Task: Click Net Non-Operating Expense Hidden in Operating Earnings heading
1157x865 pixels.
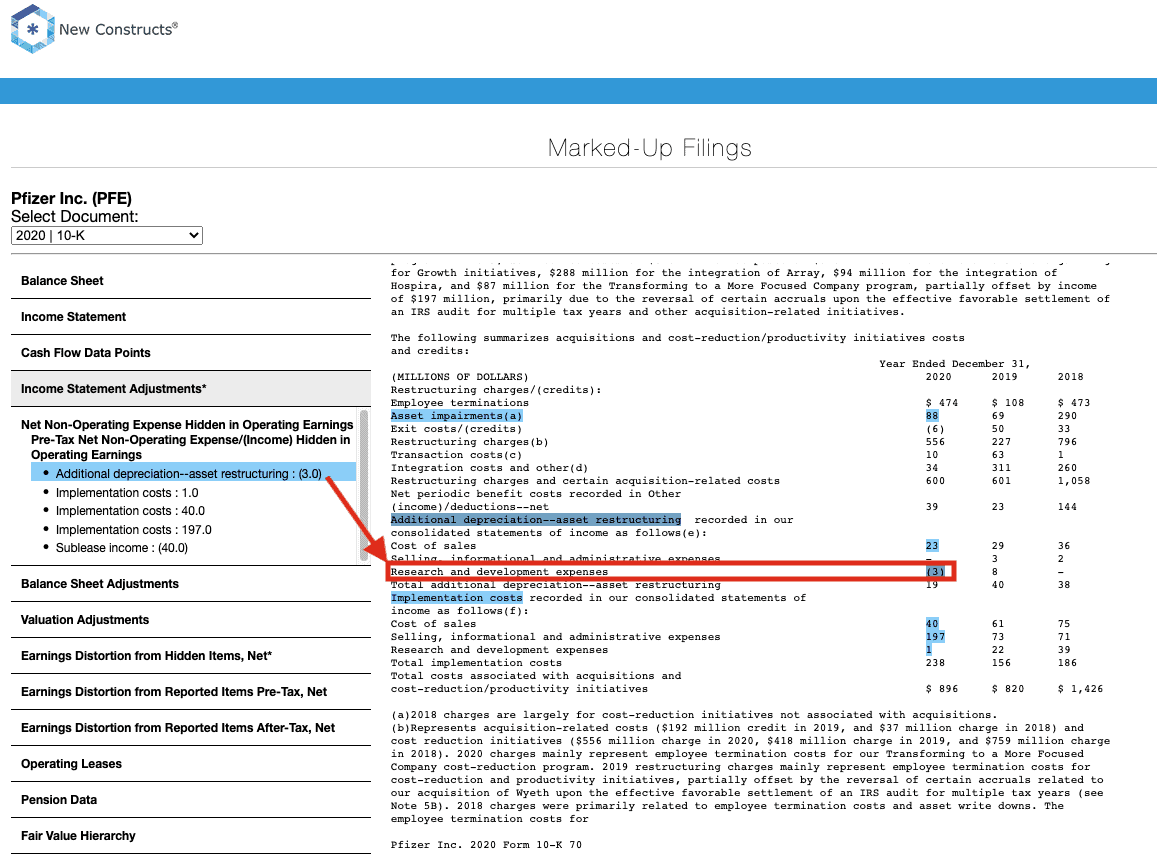Action: [187, 425]
